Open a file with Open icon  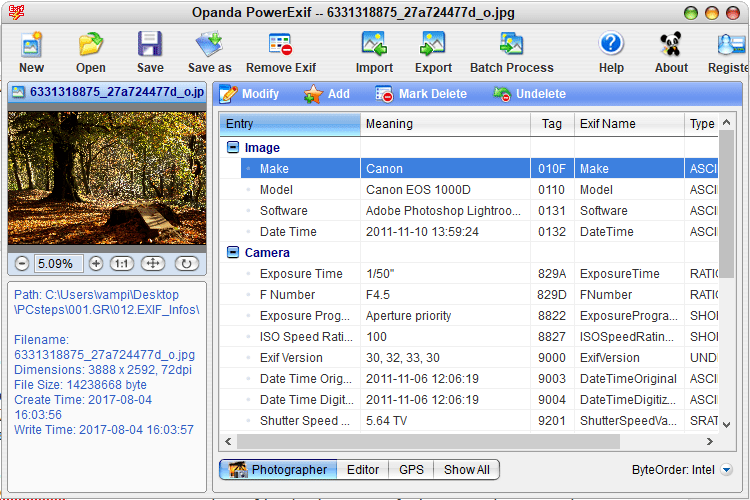coord(90,44)
